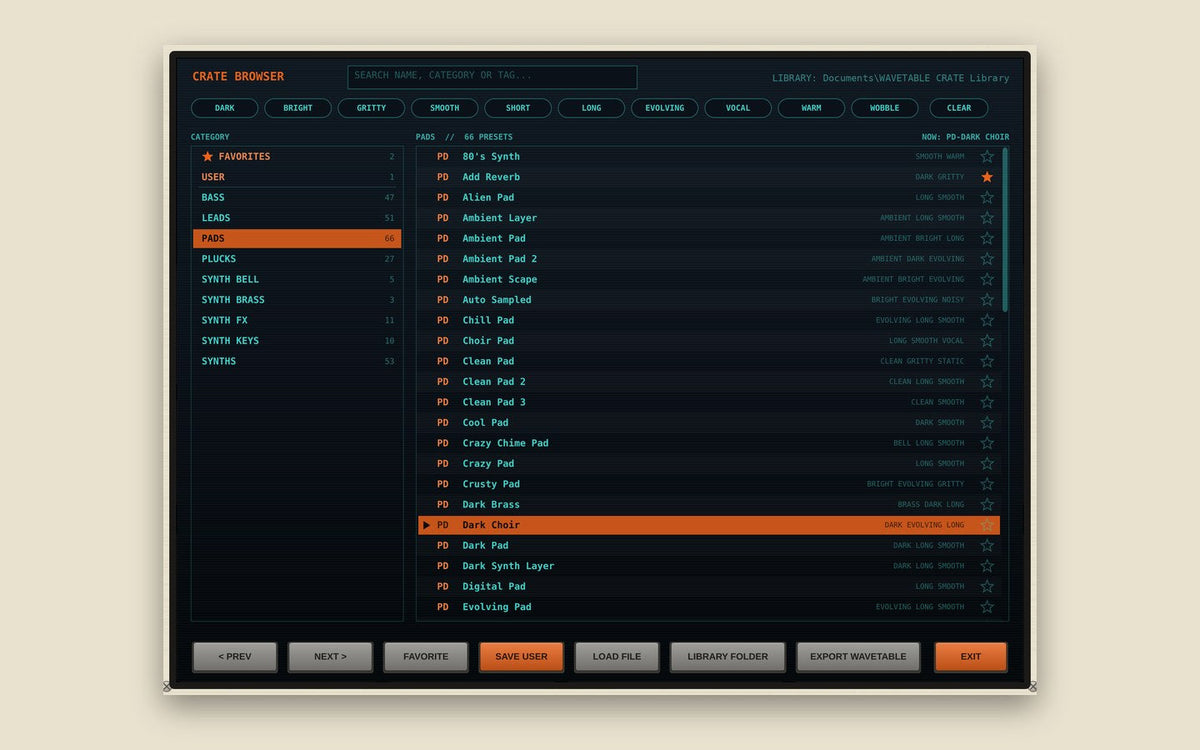Star the Ambient Pad preset

987,239
